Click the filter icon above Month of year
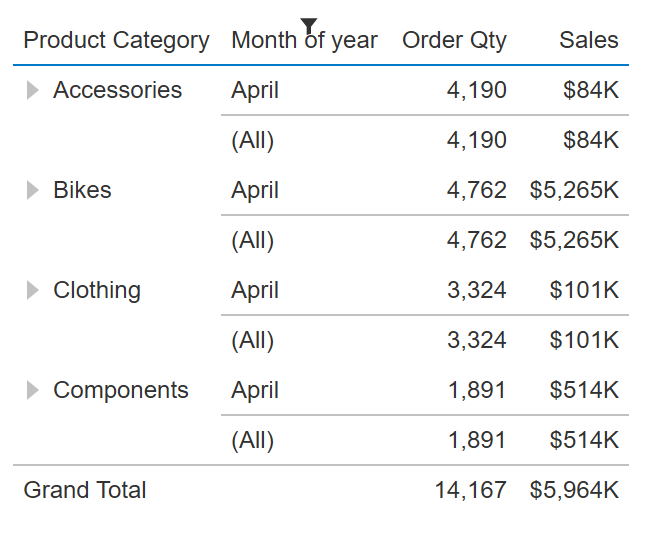The width and height of the screenshot is (665, 541). [309, 25]
